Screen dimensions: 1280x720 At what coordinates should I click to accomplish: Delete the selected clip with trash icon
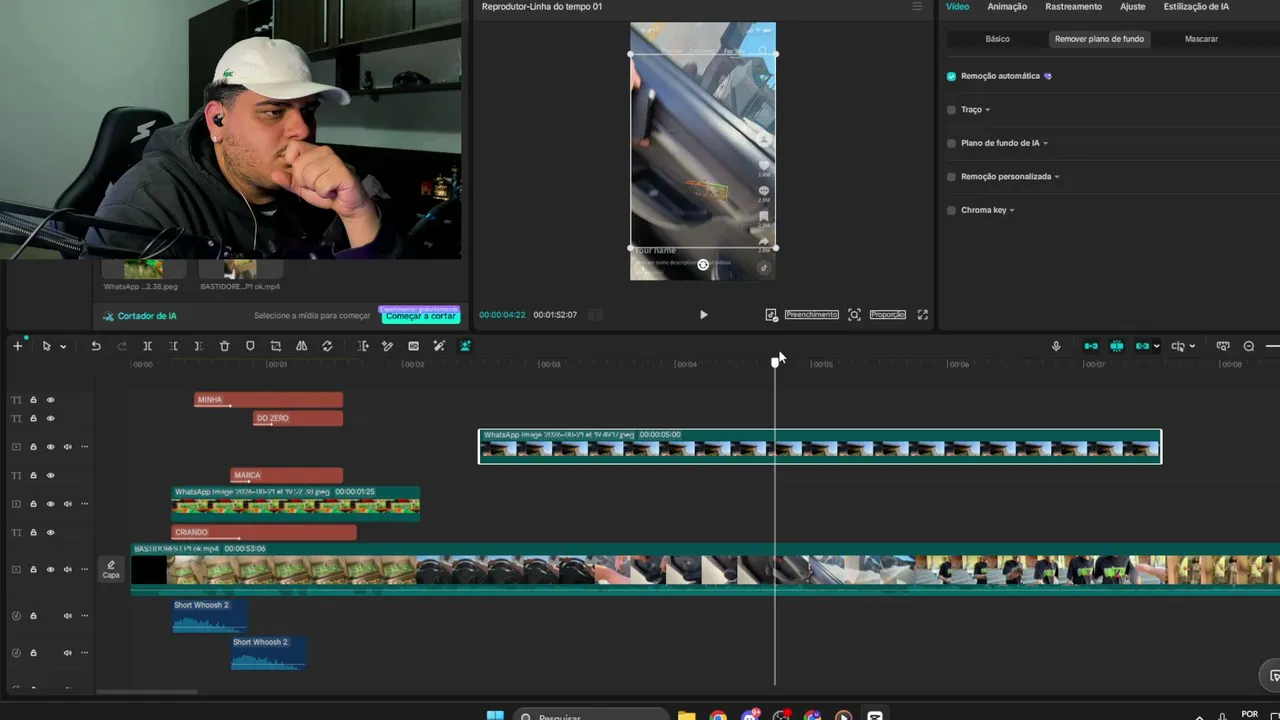pos(224,346)
